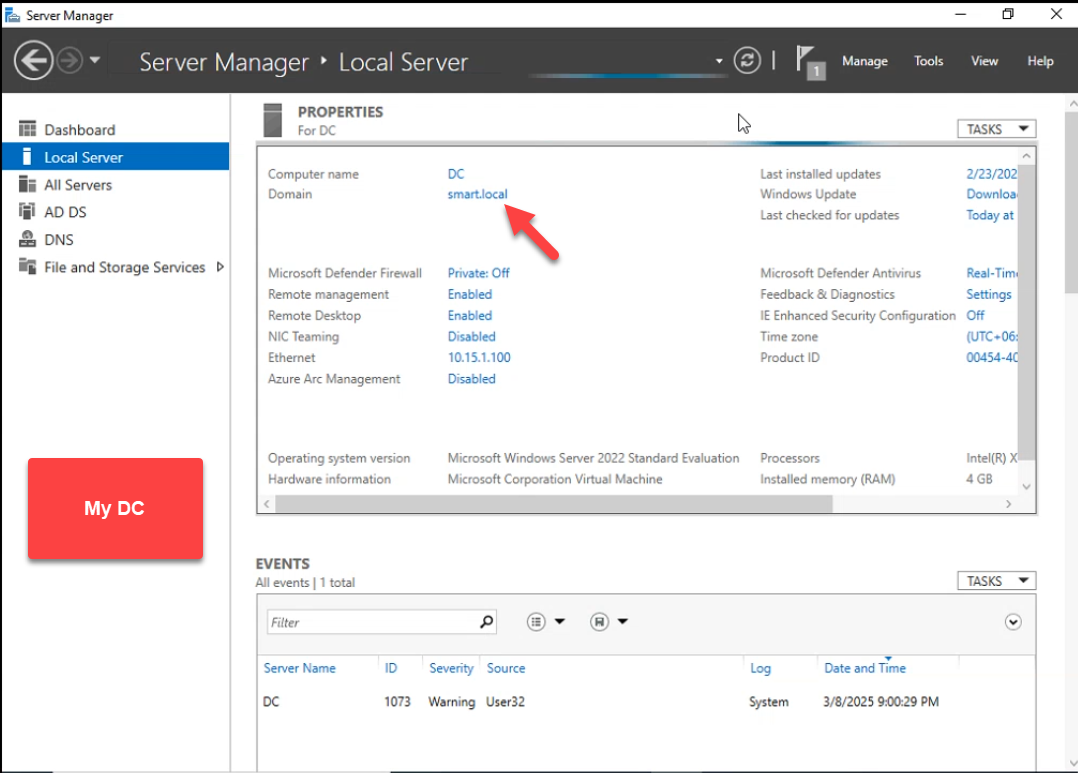Click the Server Manager title bar icon

(x=12, y=14)
